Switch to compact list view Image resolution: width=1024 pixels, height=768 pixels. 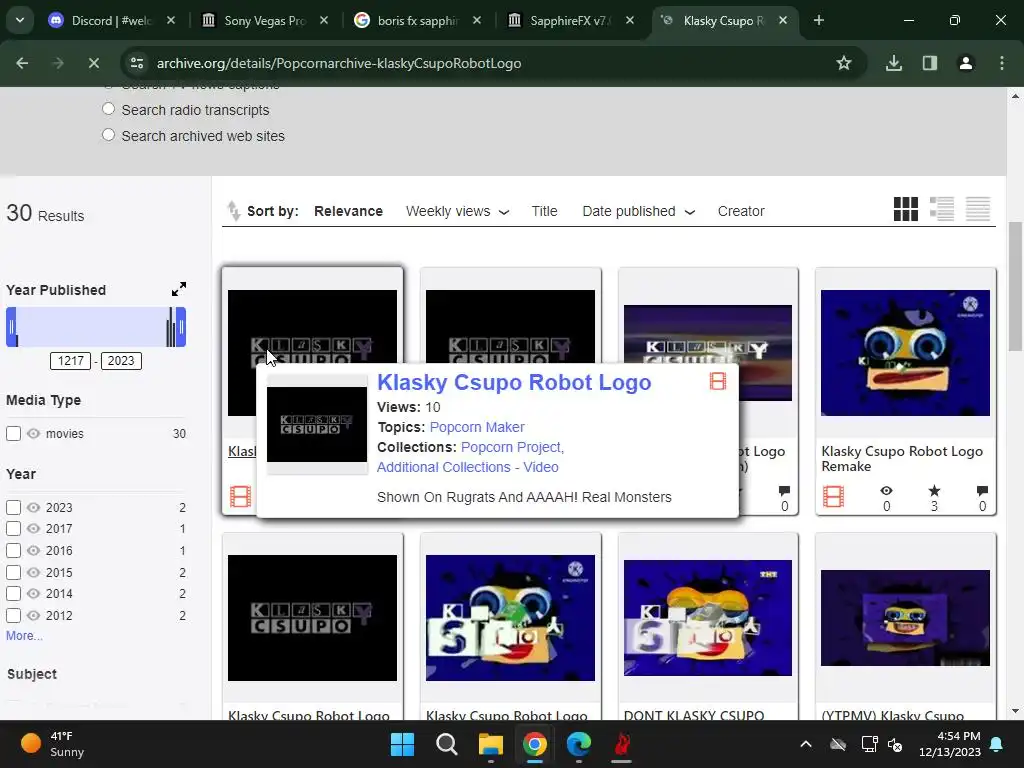[978, 209]
